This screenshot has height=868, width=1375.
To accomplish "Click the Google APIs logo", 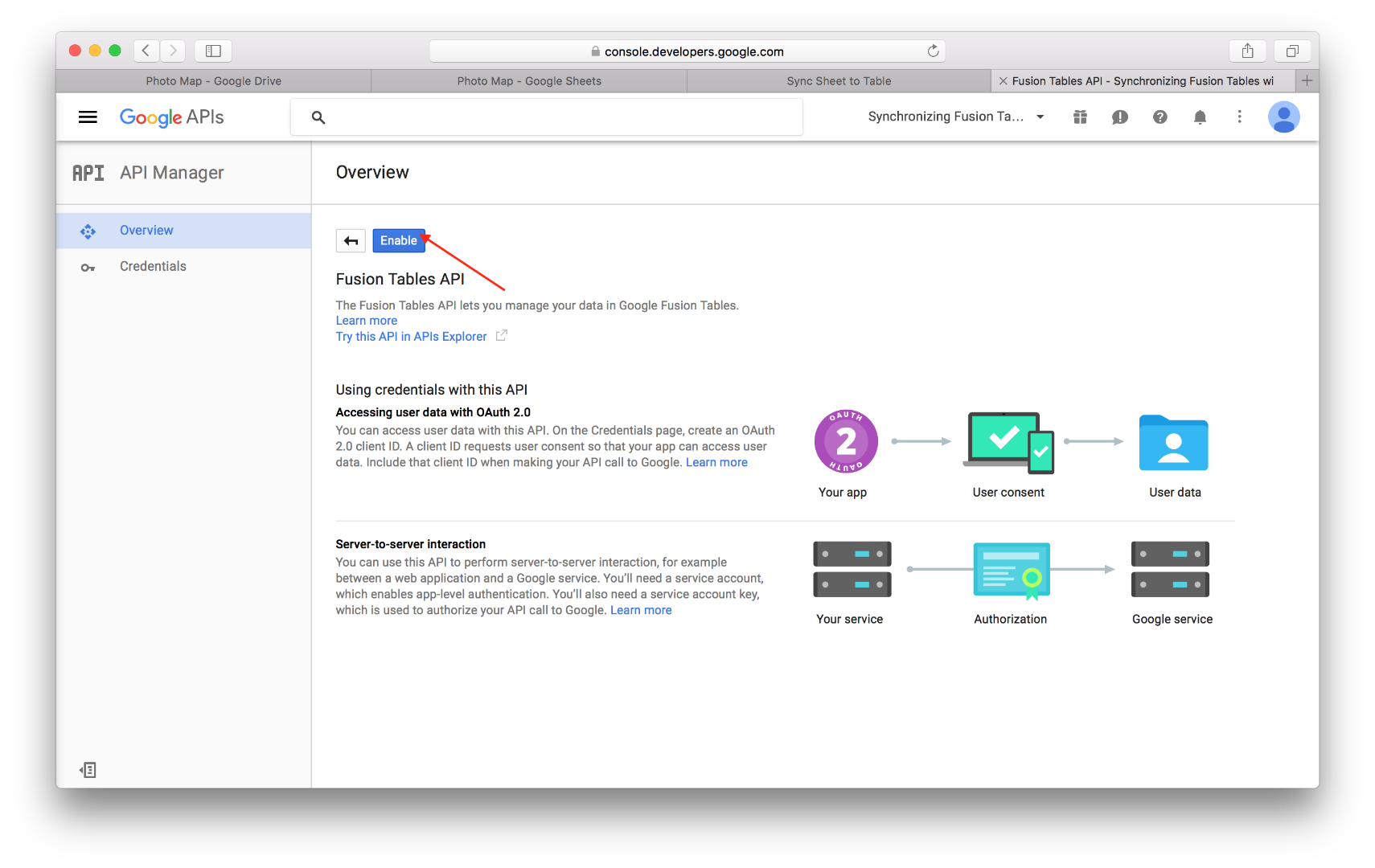I will click(x=170, y=117).
